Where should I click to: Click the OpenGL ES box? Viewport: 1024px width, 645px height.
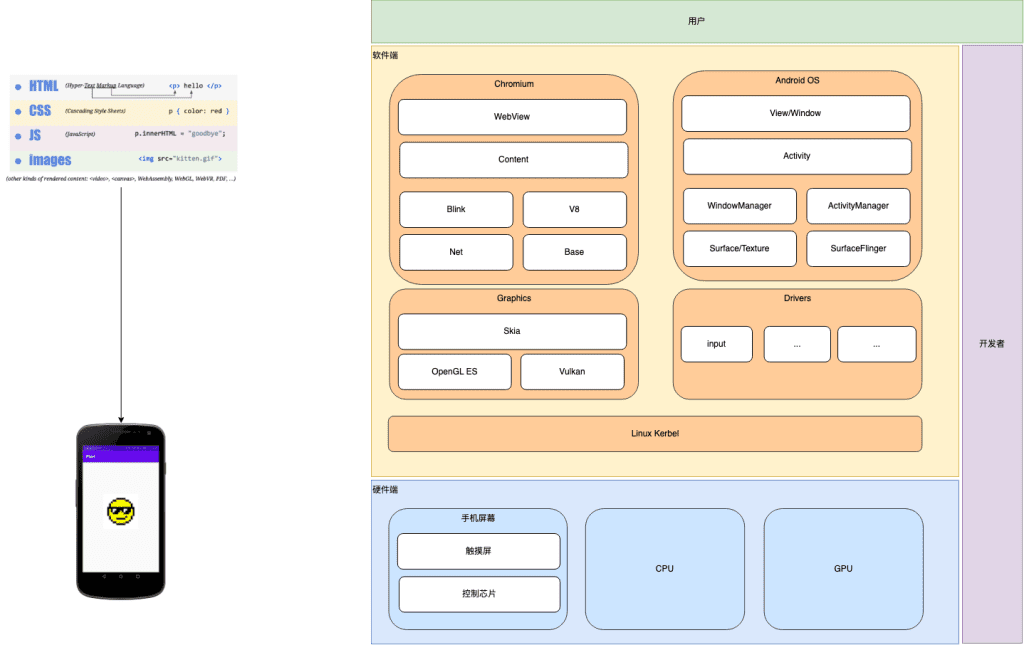[x=454, y=372]
